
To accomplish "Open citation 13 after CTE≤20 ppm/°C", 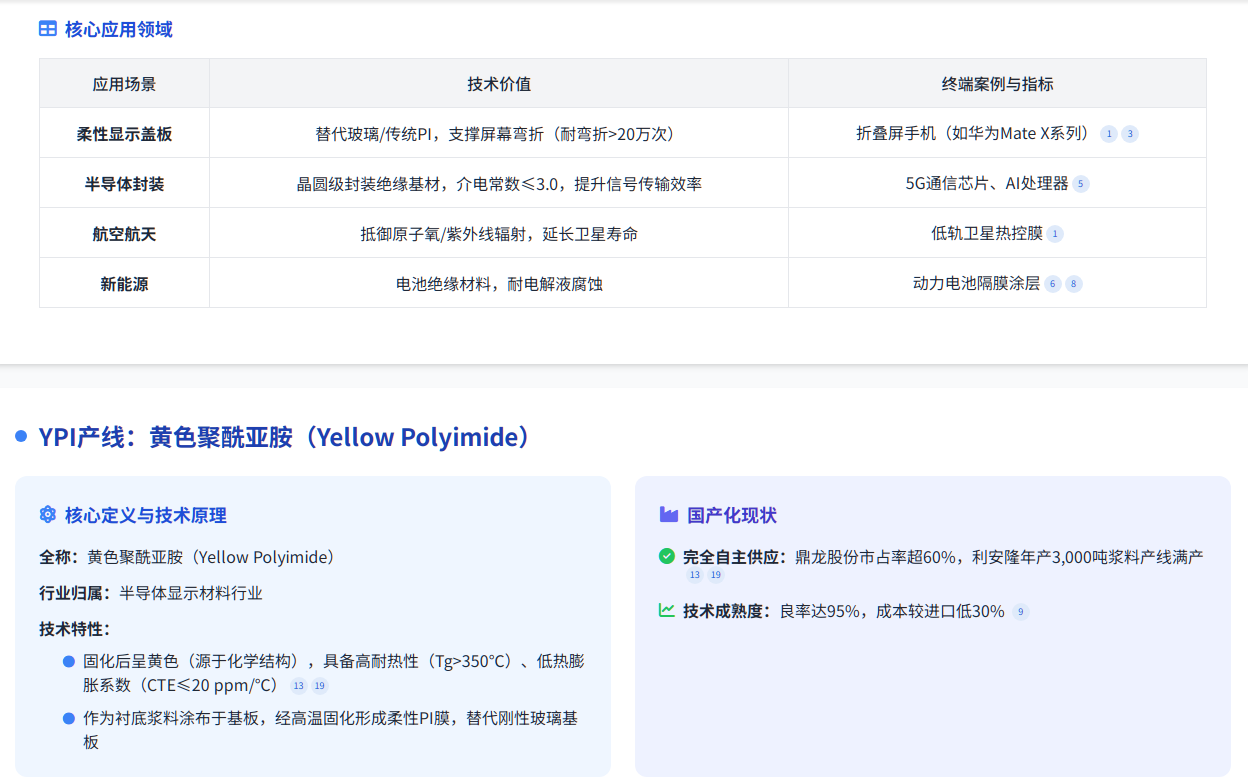I will 298,686.
